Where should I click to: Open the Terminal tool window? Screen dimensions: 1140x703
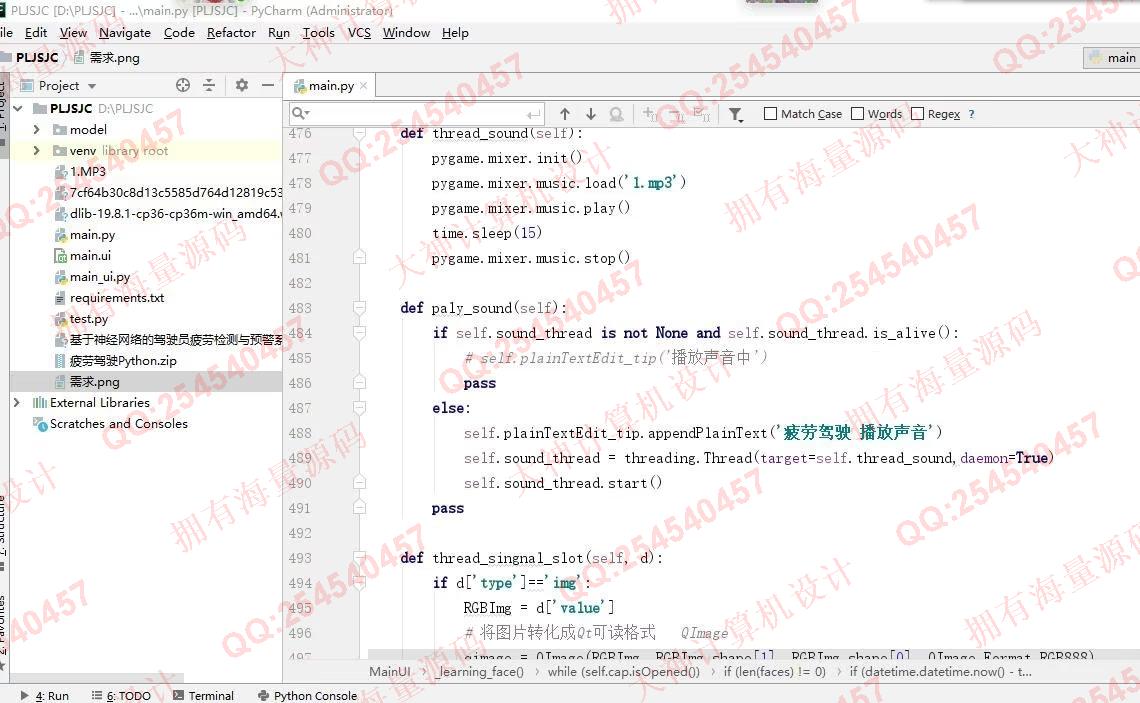click(x=210, y=695)
